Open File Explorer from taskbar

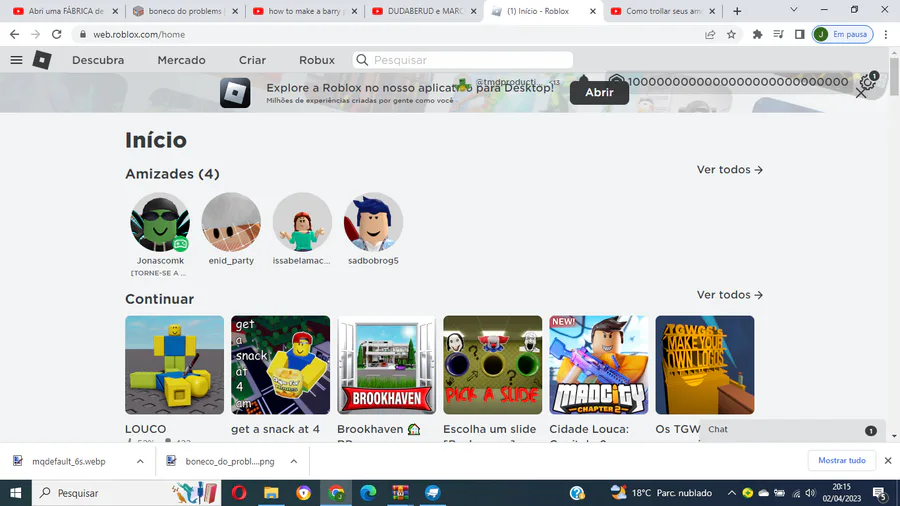(271, 493)
